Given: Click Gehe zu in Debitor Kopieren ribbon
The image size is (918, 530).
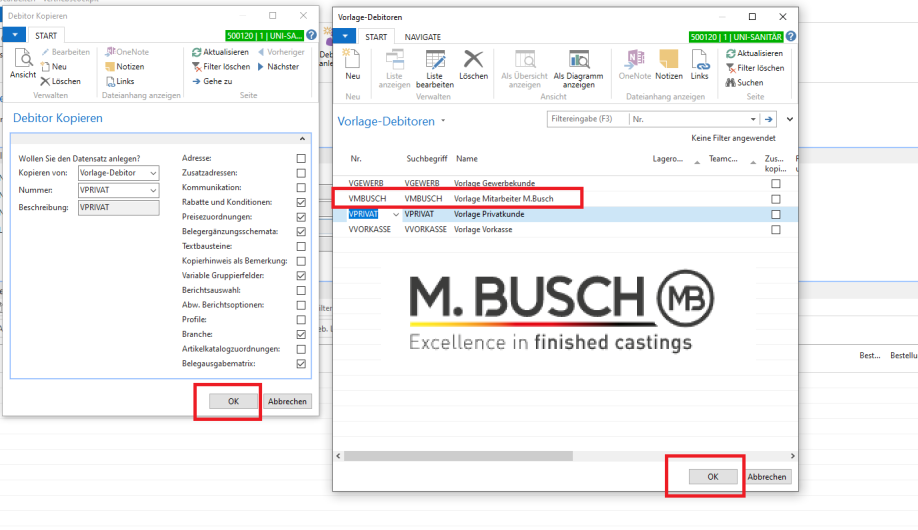Looking at the screenshot, I should 213,81.
